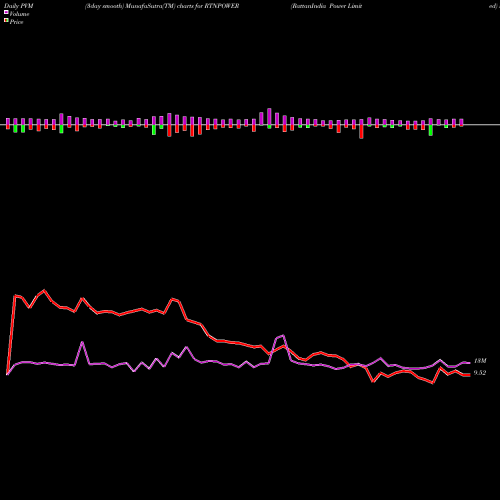Select the 'Volume' legend label

tap(19, 14)
